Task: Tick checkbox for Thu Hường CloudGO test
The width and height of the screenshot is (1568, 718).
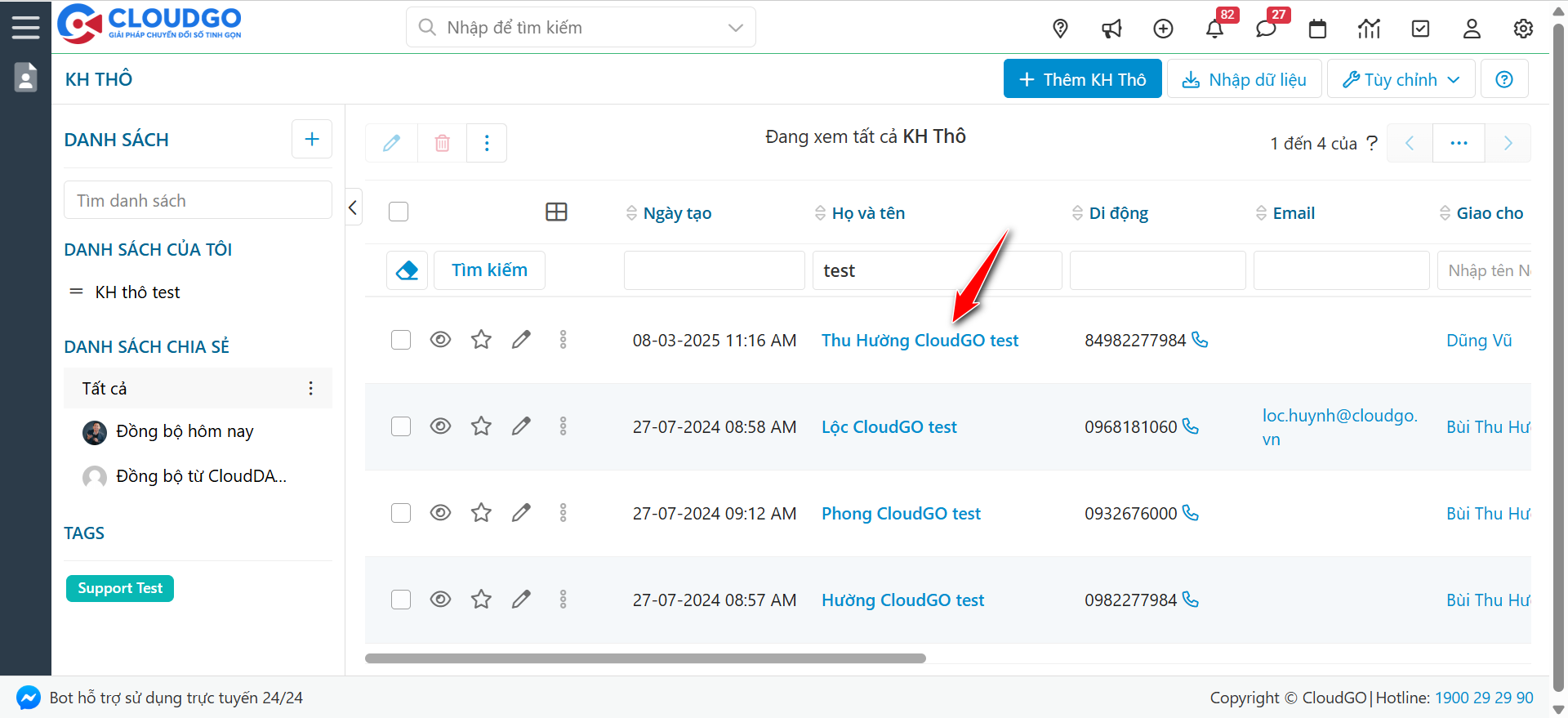Action: coord(401,340)
